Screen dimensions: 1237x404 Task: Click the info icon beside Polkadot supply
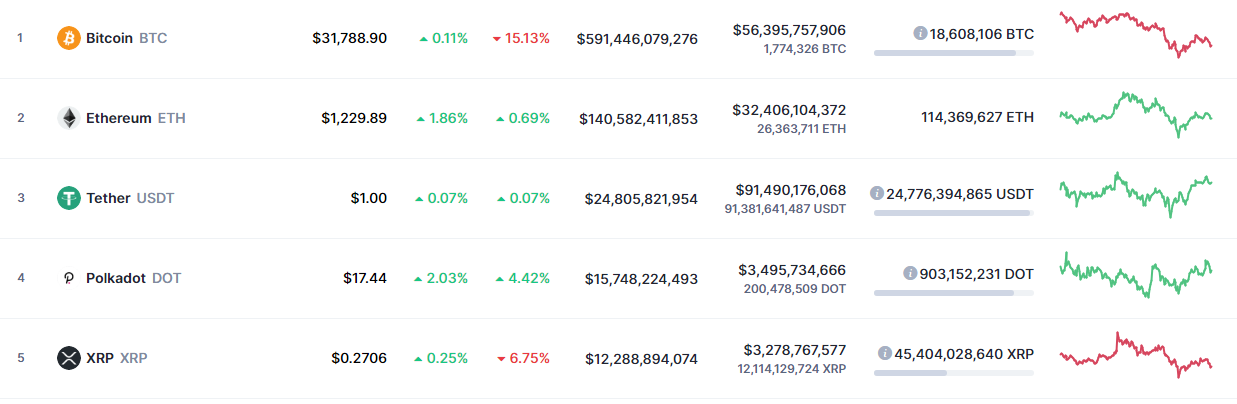tap(910, 273)
